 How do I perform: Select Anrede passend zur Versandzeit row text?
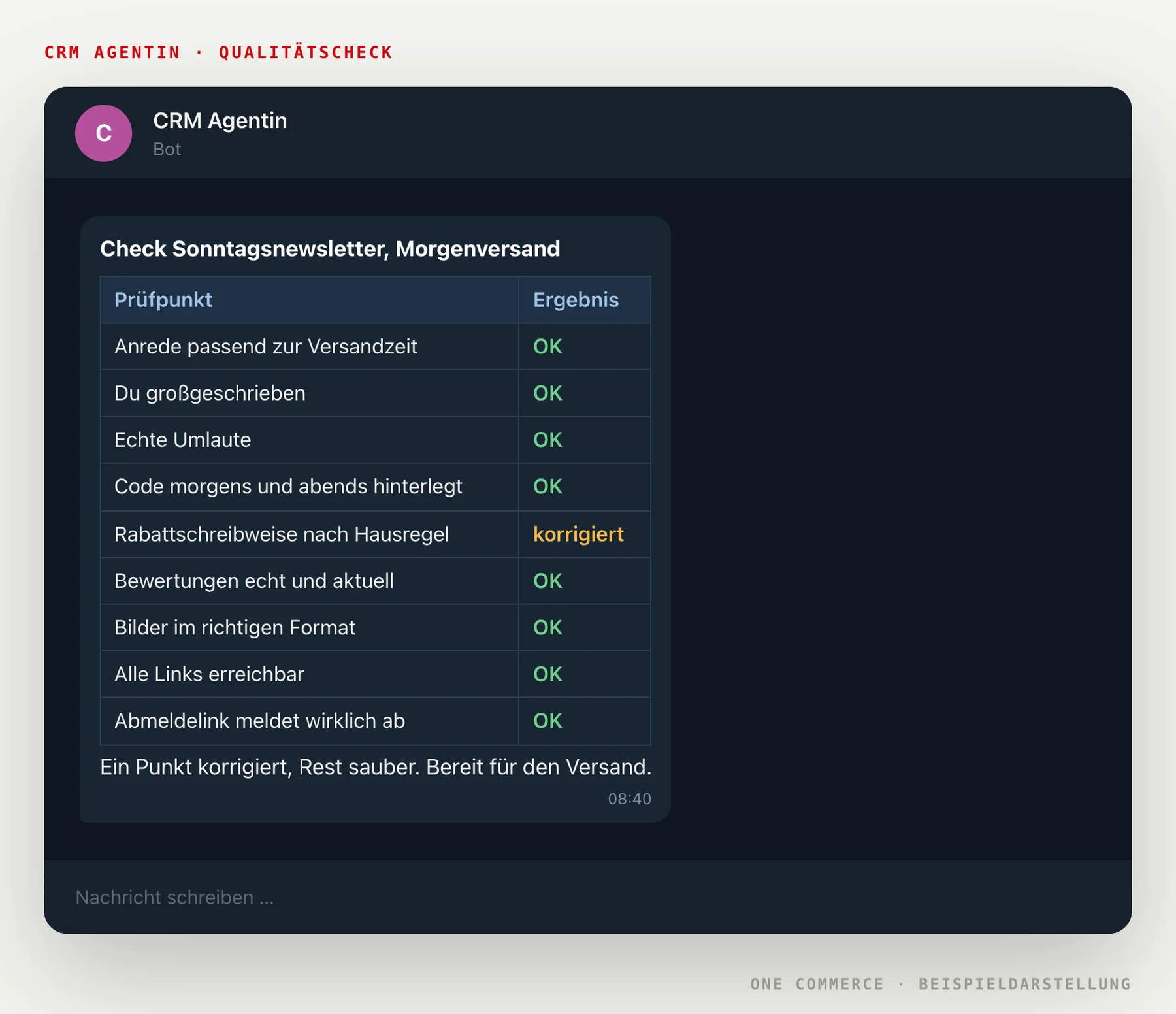pyautogui.click(x=265, y=346)
